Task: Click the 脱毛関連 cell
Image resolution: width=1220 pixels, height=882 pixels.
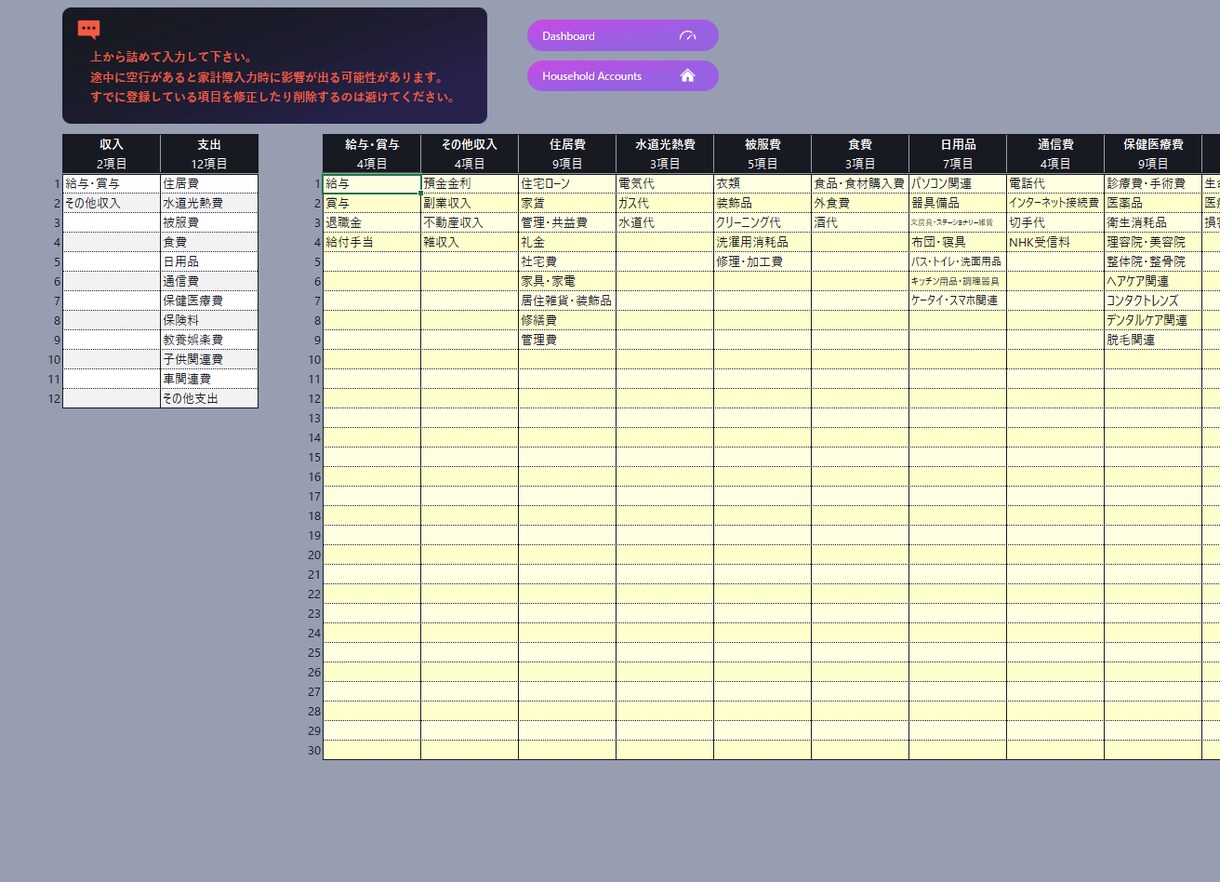Action: [1153, 340]
